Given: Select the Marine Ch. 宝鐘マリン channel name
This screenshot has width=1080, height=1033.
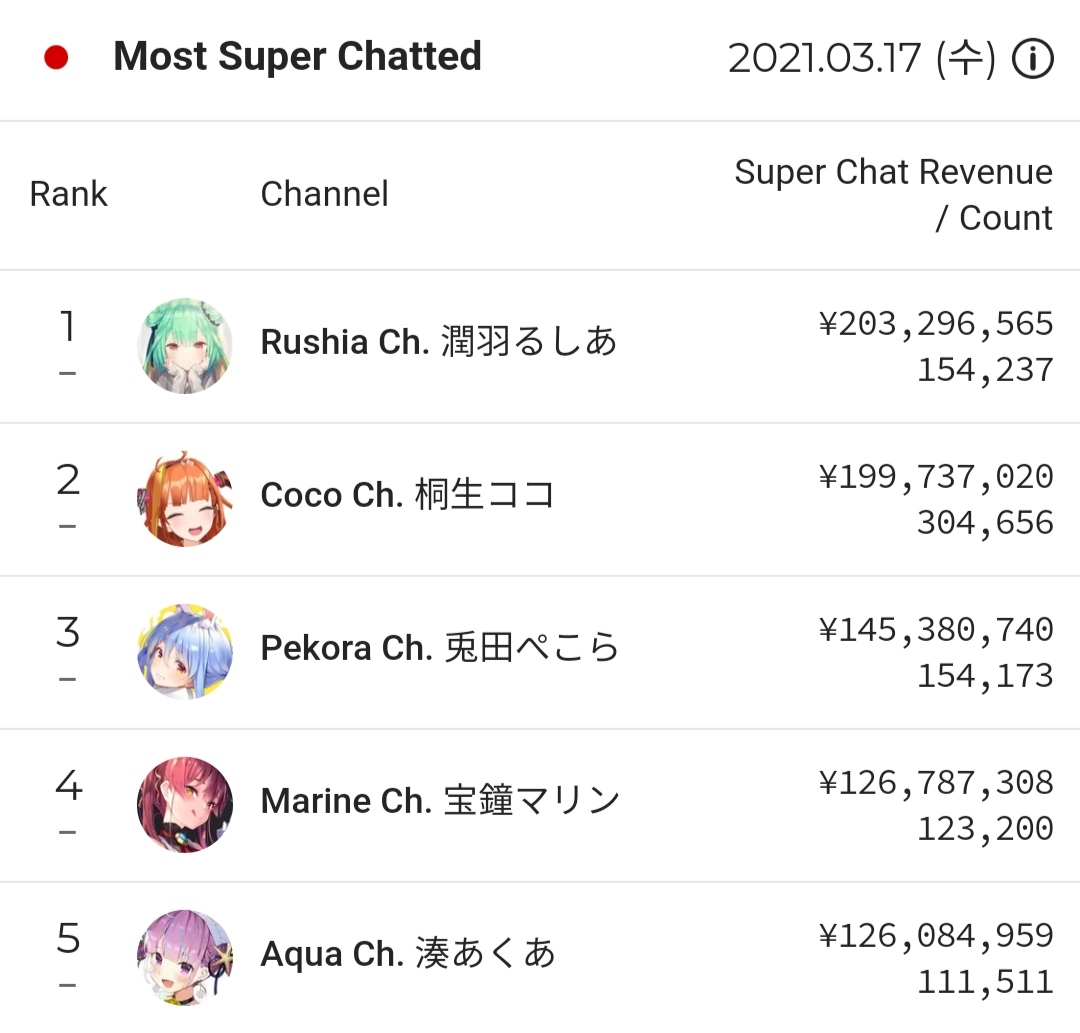Looking at the screenshot, I should coord(440,800).
